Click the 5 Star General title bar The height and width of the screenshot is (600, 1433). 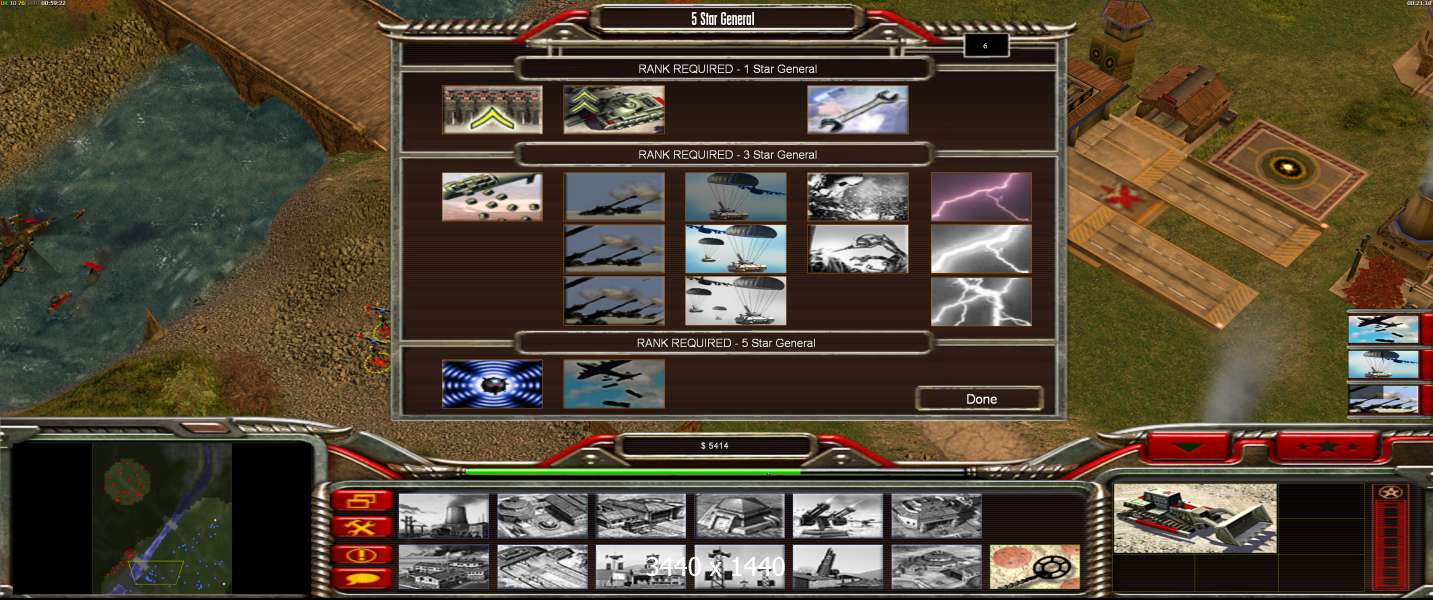click(x=728, y=18)
